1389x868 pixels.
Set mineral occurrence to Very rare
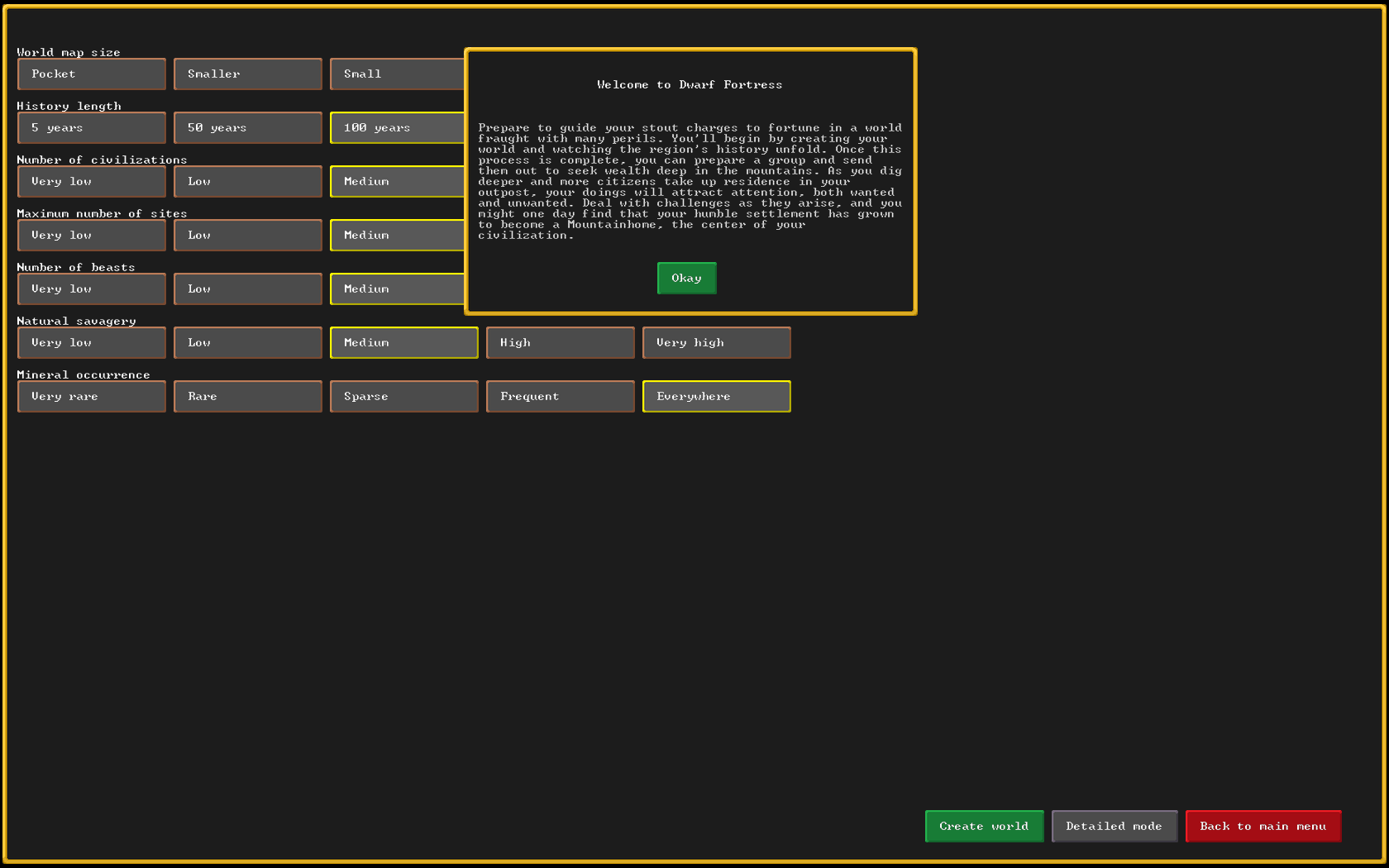[x=92, y=397]
